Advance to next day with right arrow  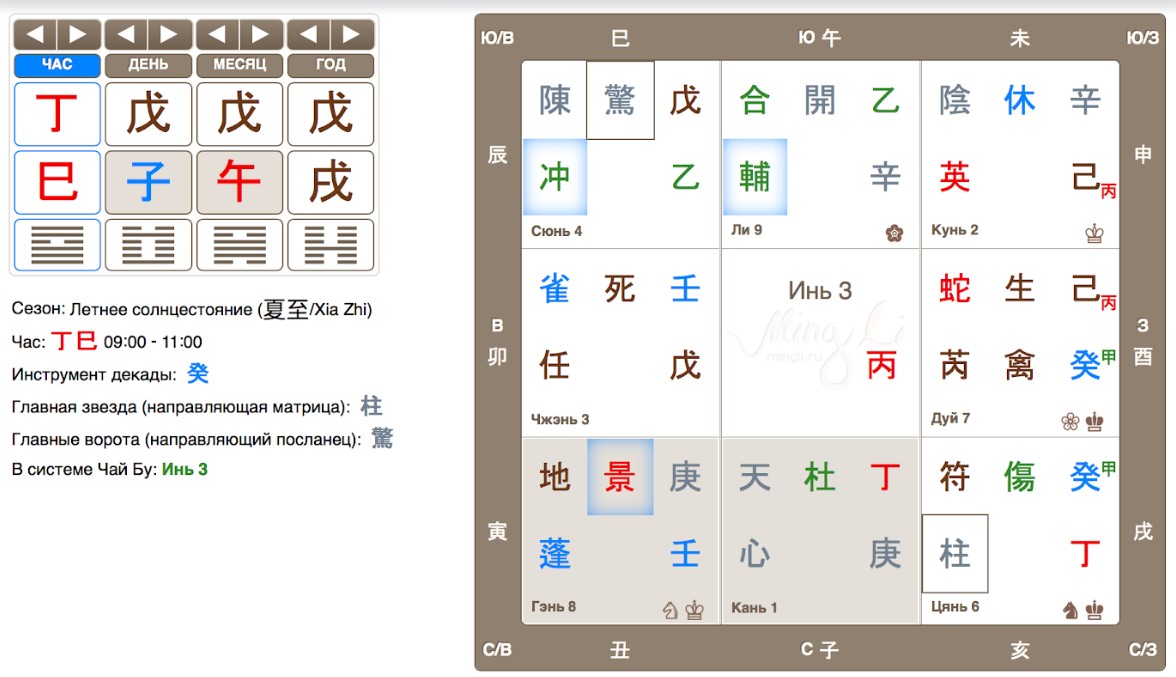pos(170,35)
